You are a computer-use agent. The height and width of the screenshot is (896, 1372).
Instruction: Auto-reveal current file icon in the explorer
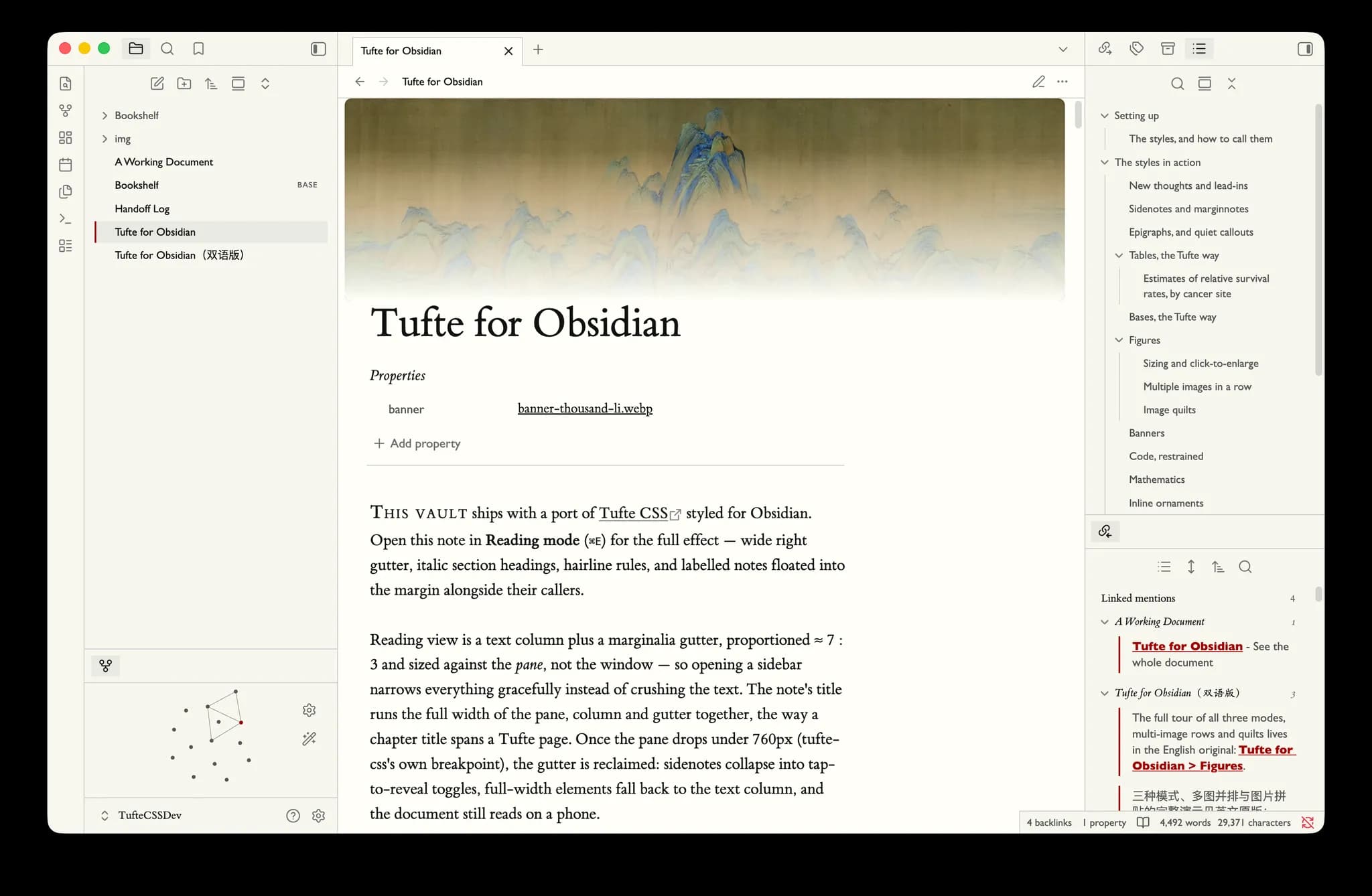238,84
